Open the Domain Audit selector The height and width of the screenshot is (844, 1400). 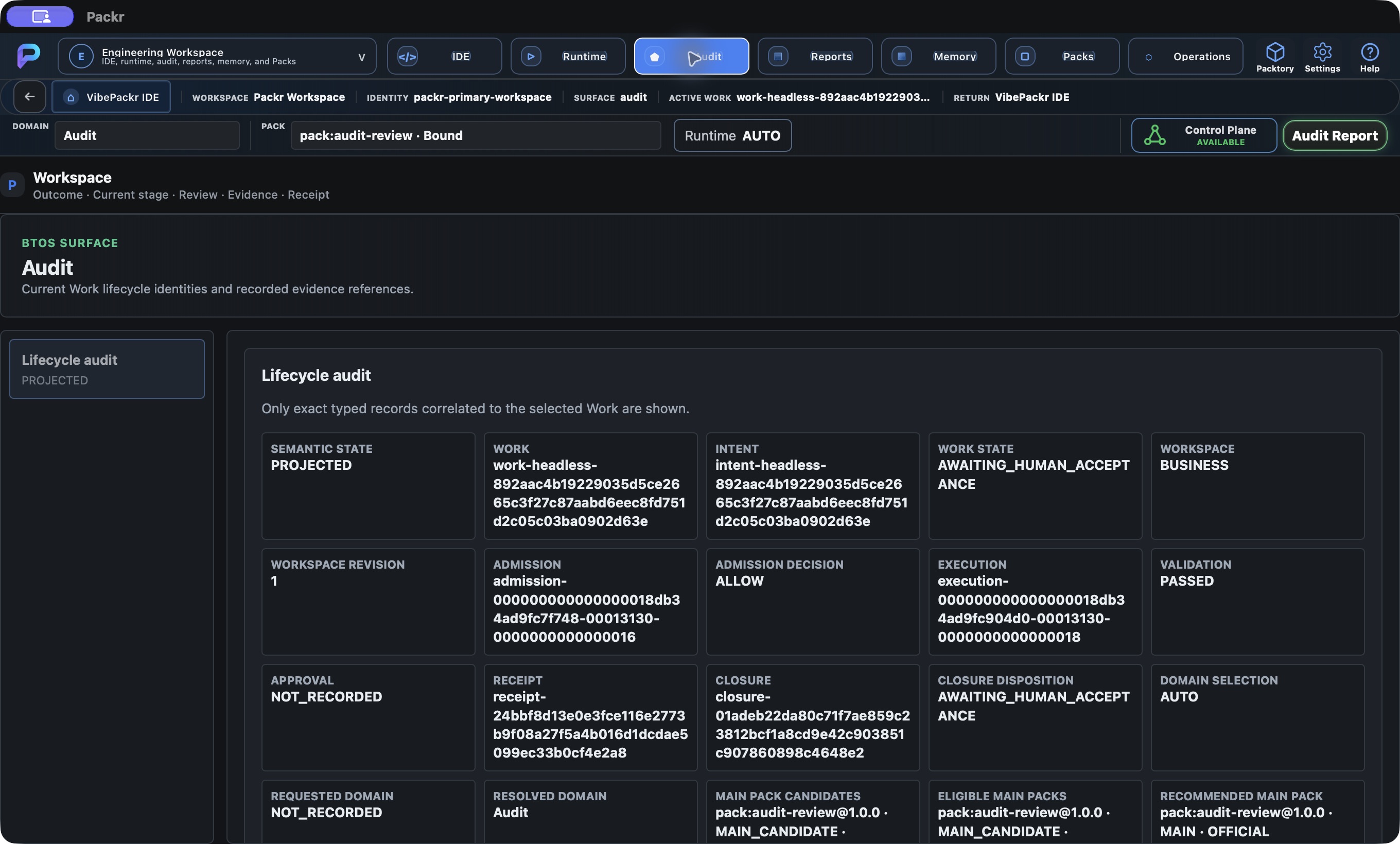[147, 135]
